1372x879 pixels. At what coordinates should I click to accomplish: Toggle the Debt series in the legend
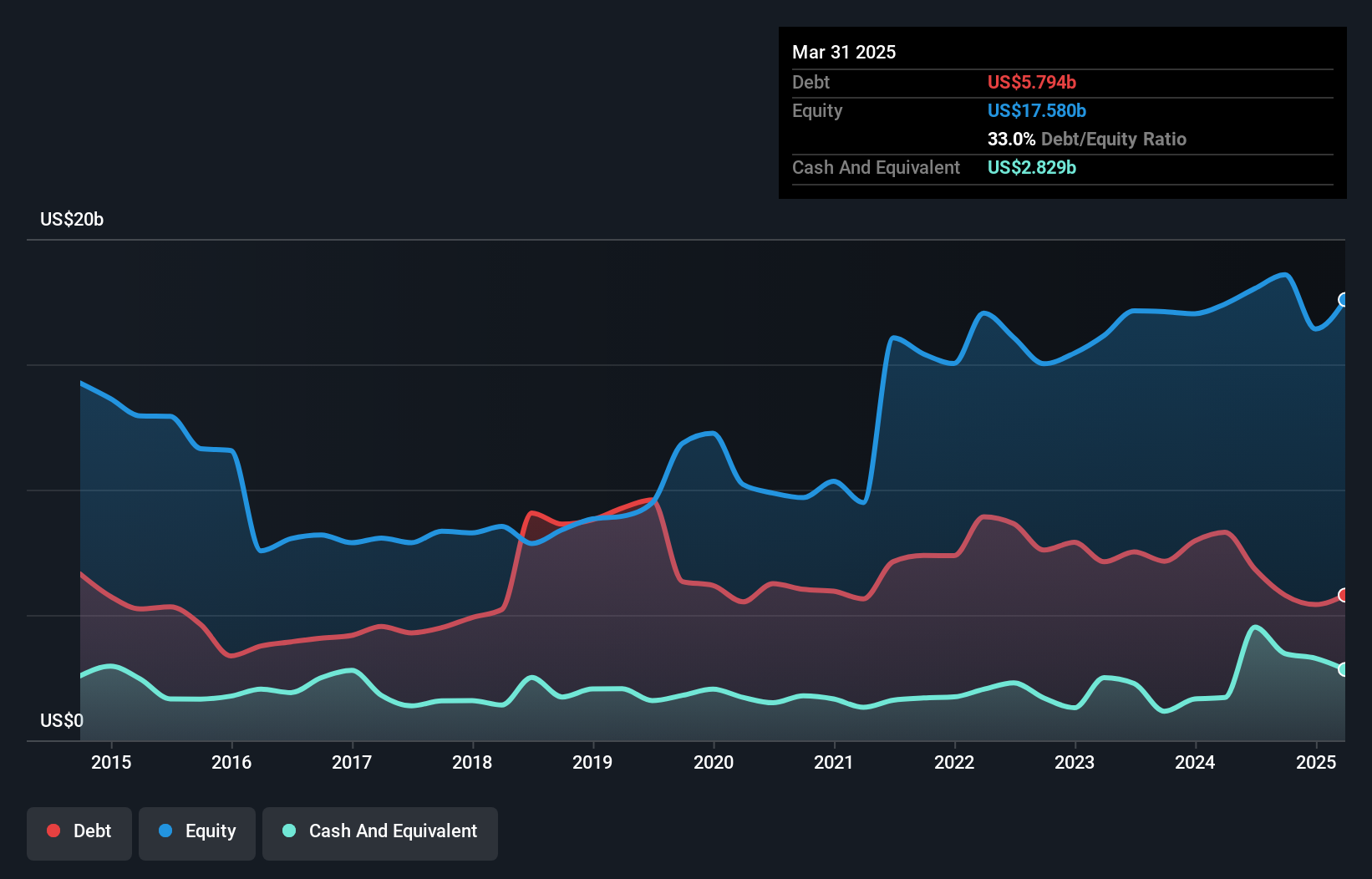click(79, 831)
